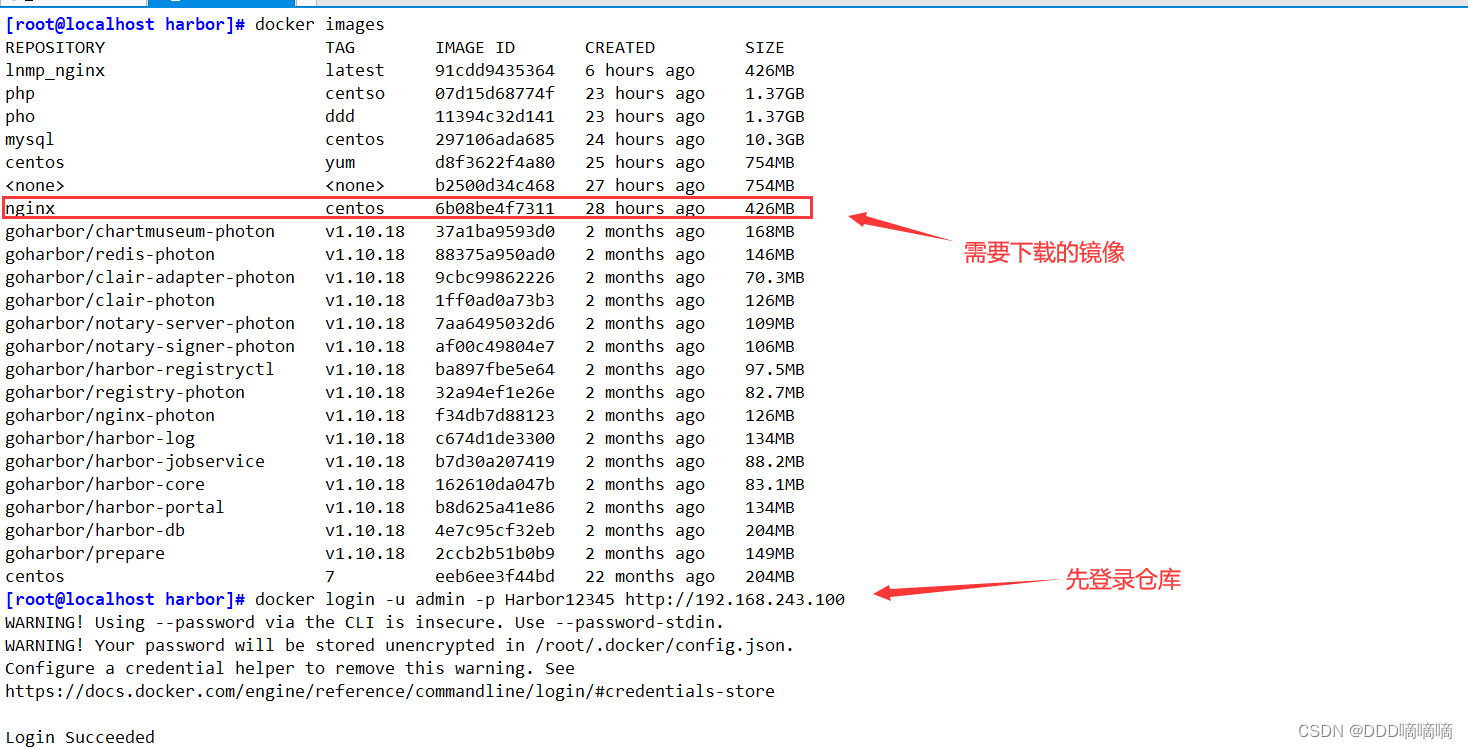Click goharbor/prepare repository
Image resolution: width=1468 pixels, height=749 pixels.
(85, 553)
